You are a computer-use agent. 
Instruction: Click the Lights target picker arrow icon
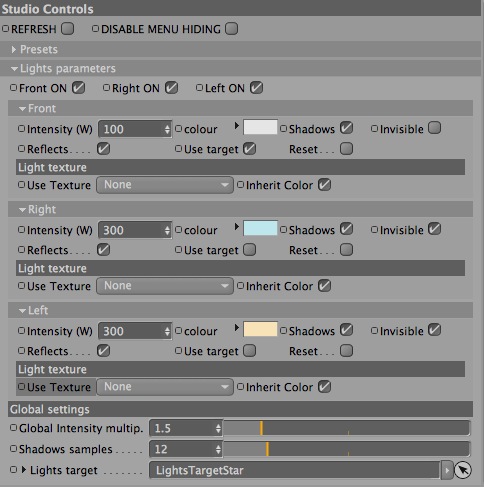(463, 470)
